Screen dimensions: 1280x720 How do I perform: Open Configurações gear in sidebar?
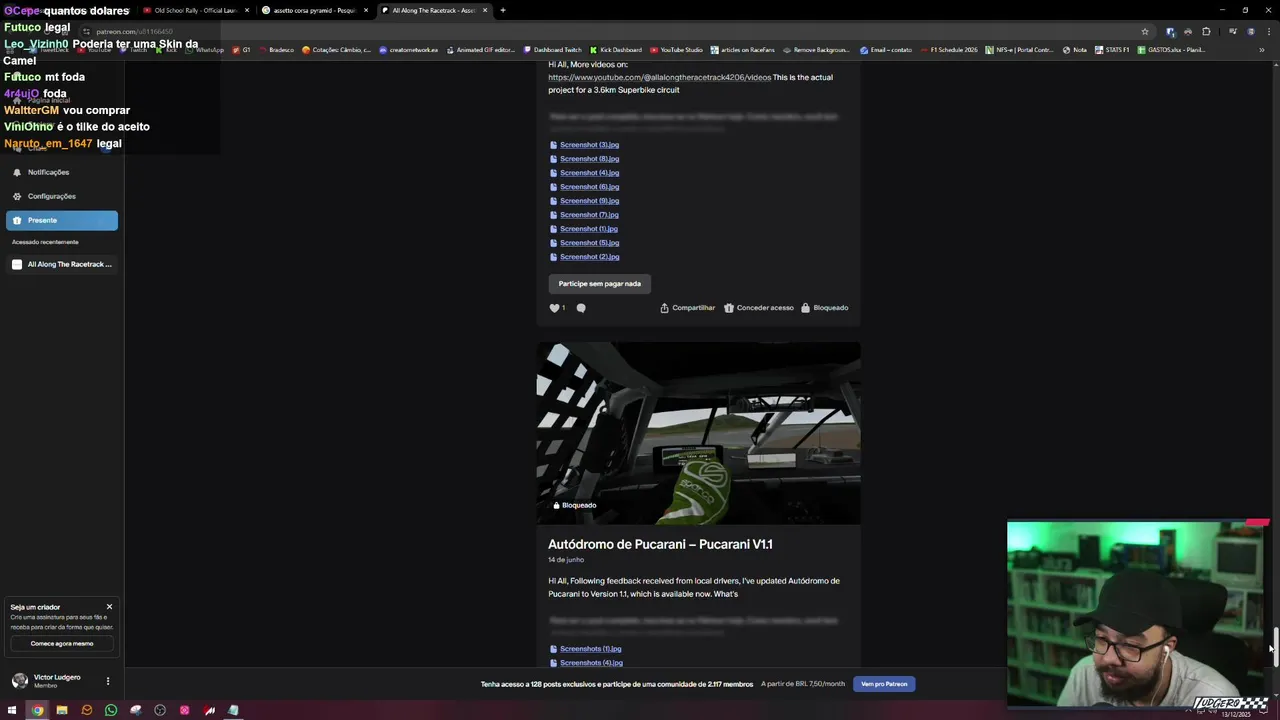61,196
